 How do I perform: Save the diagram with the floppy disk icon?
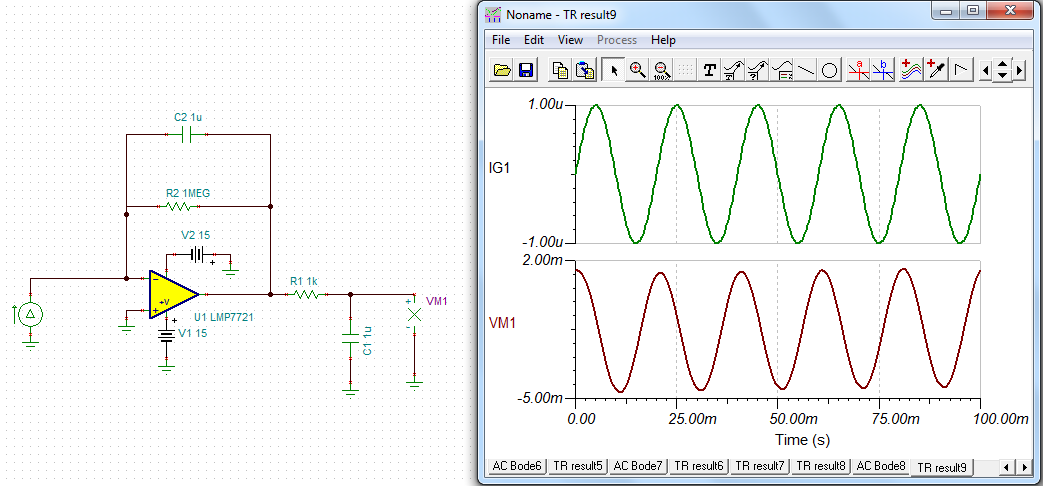point(526,70)
